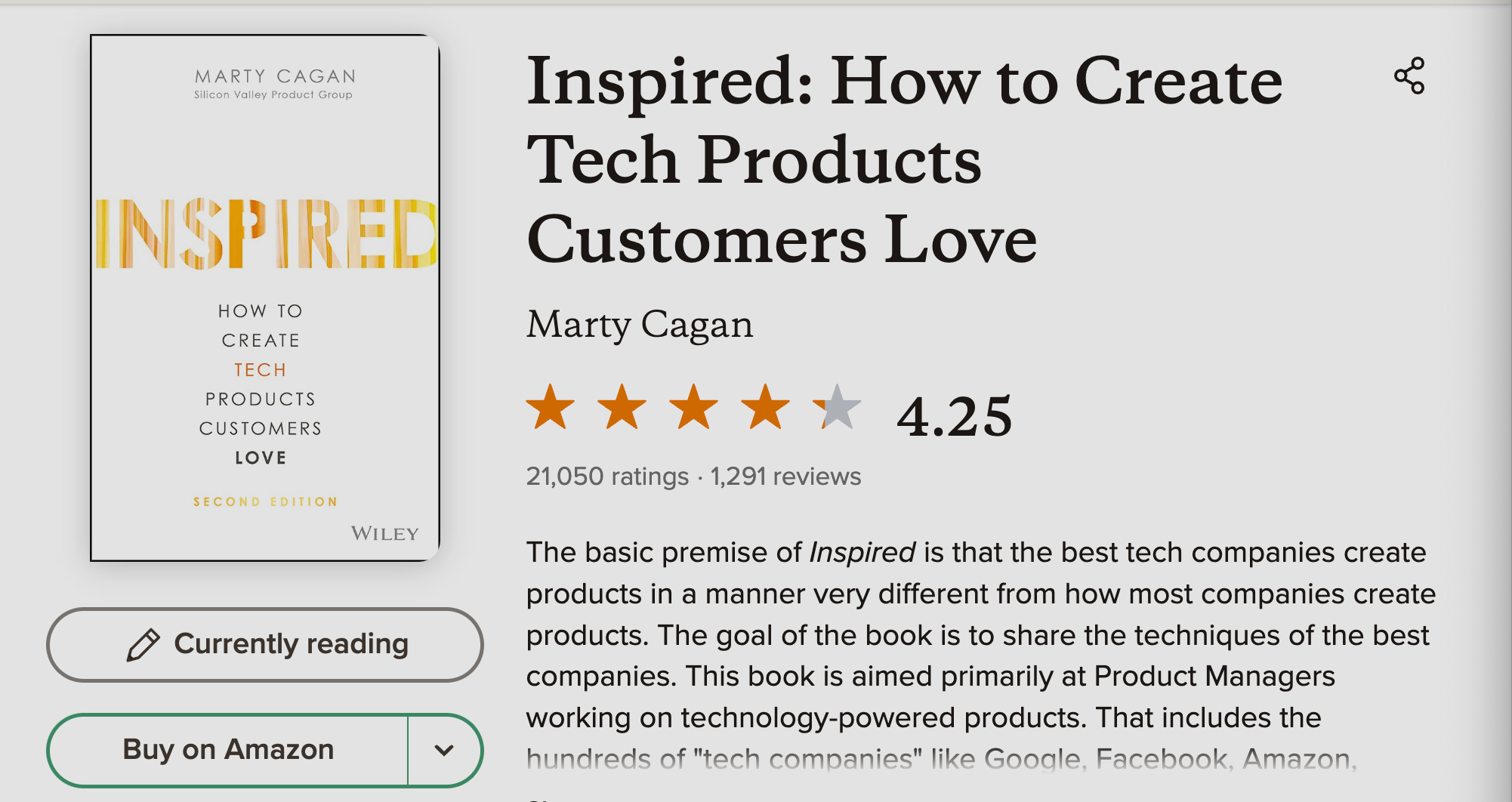
Task: Open the 21,050 ratings link
Action: pos(607,477)
